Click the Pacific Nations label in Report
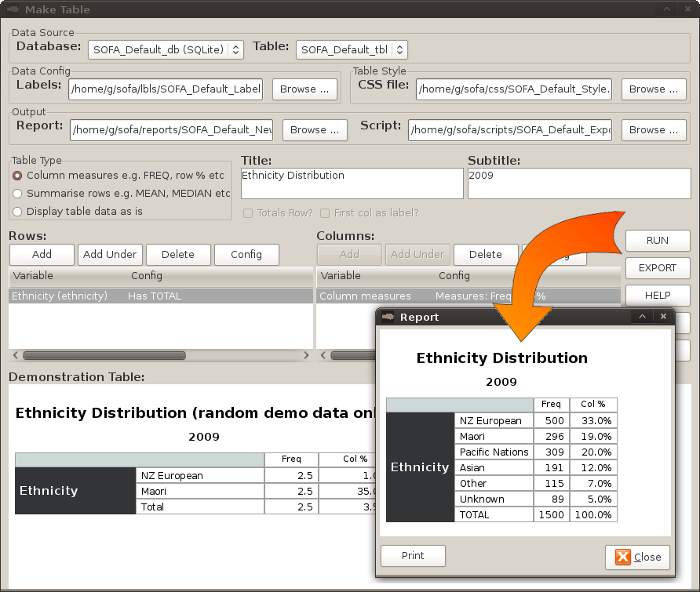 pos(494,452)
